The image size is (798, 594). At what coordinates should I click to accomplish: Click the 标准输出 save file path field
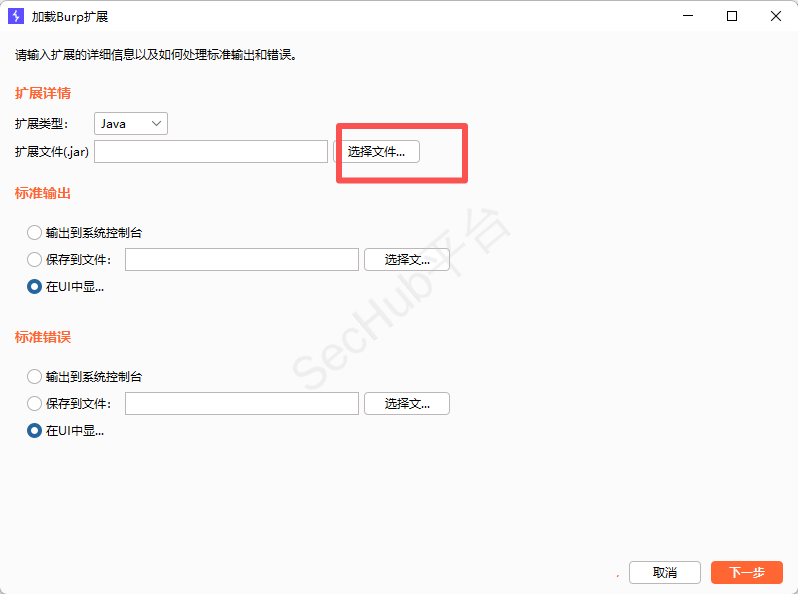(241, 260)
